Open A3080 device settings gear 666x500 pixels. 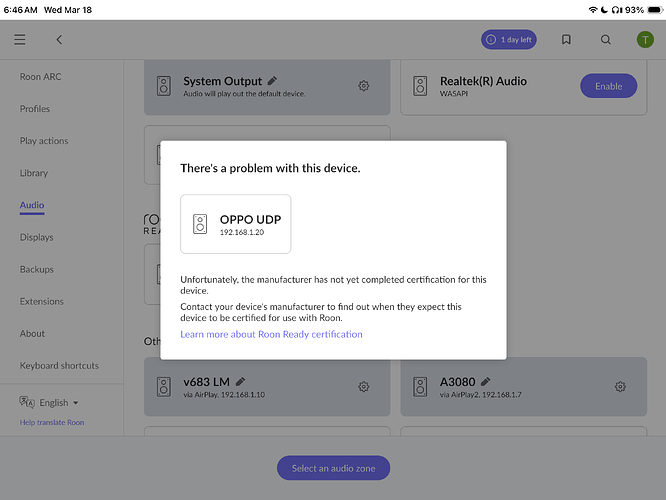(620, 387)
